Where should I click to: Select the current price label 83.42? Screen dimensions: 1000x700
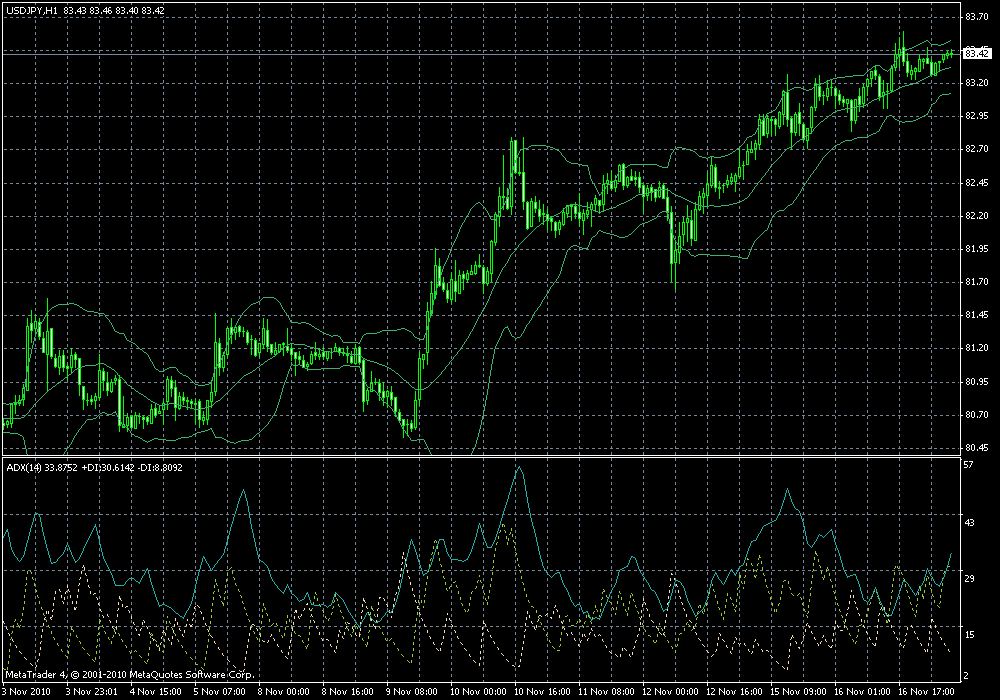pos(976,54)
